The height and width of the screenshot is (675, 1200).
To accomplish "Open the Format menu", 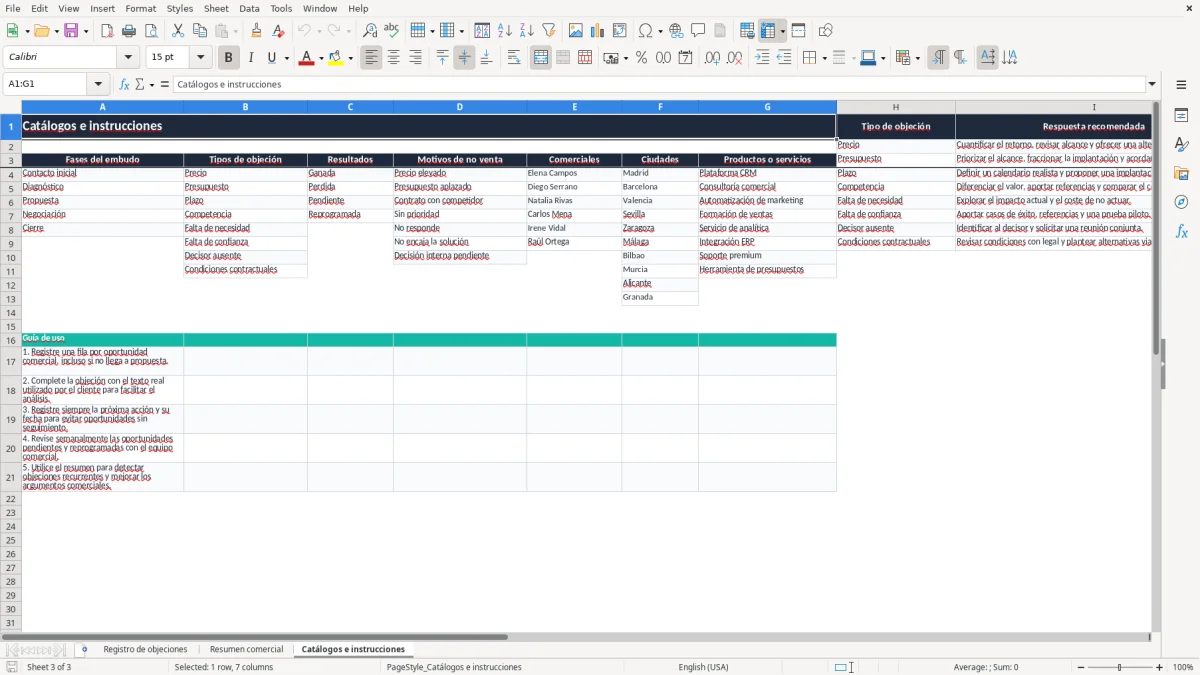I will 140,8.
